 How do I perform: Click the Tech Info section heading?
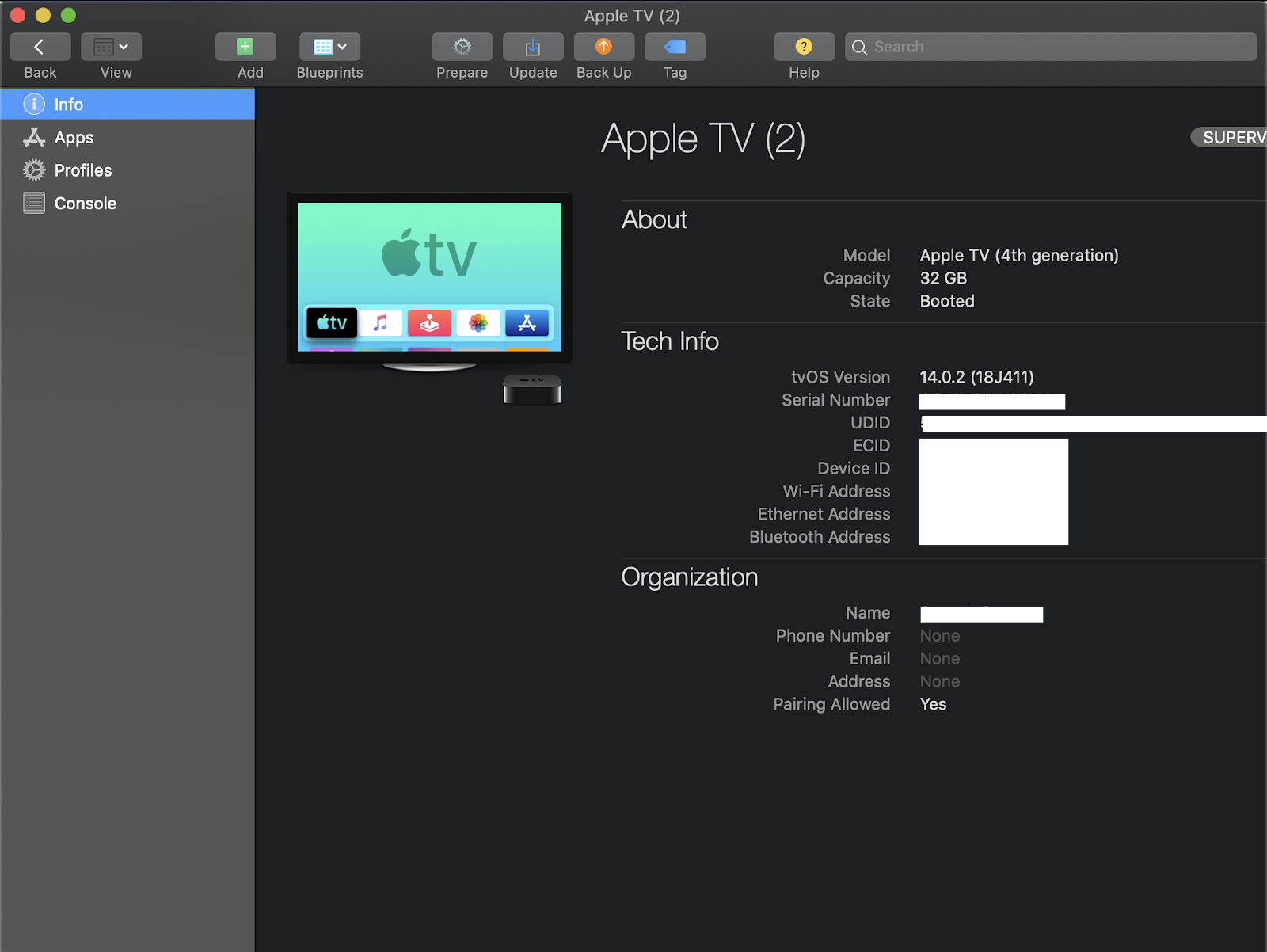point(670,341)
